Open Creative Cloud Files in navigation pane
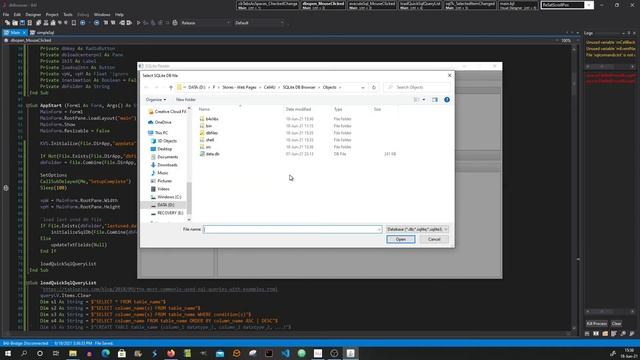640x360 pixels. pos(167,111)
